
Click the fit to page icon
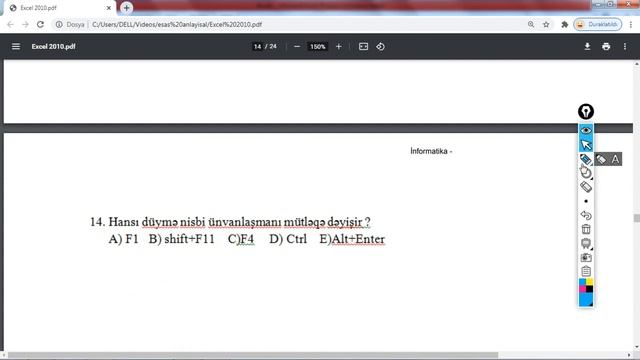[363, 47]
